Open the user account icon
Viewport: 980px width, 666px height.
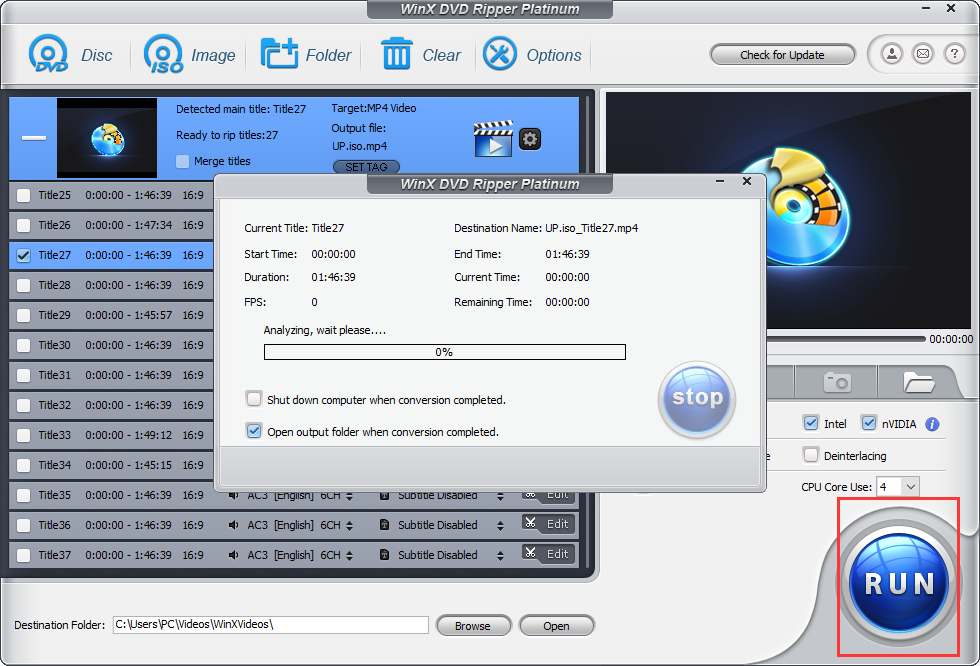(892, 54)
